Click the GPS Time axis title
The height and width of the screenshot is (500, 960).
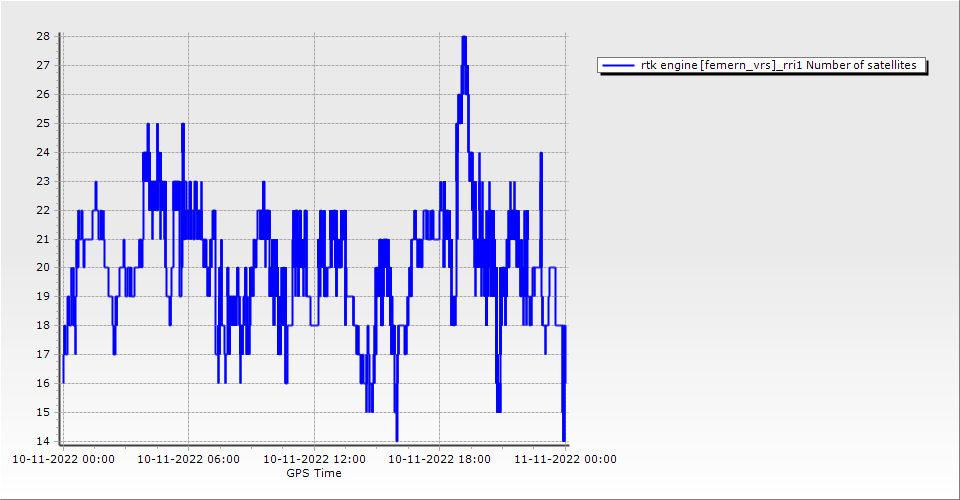314,473
